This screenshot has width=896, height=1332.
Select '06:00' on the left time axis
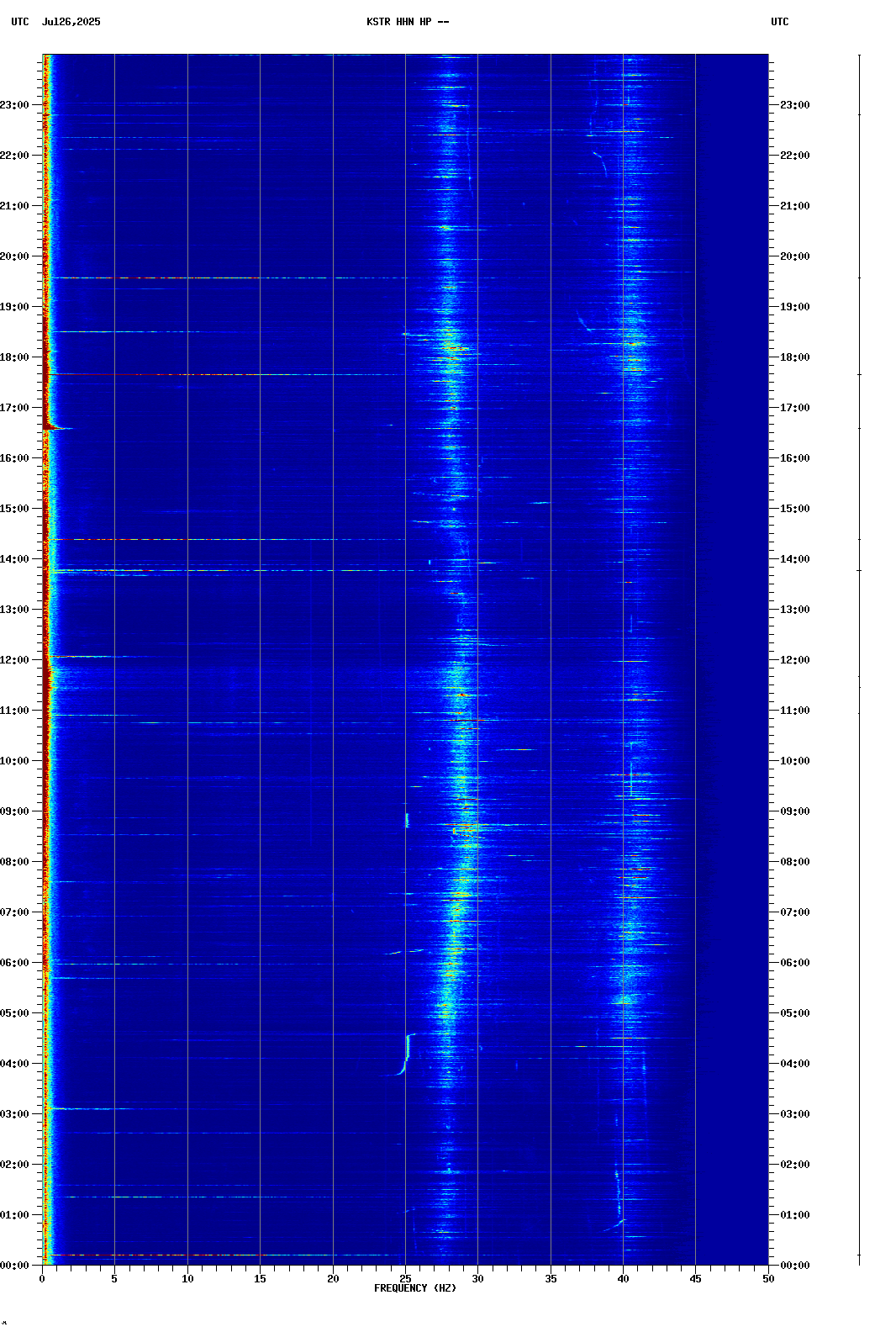point(14,963)
